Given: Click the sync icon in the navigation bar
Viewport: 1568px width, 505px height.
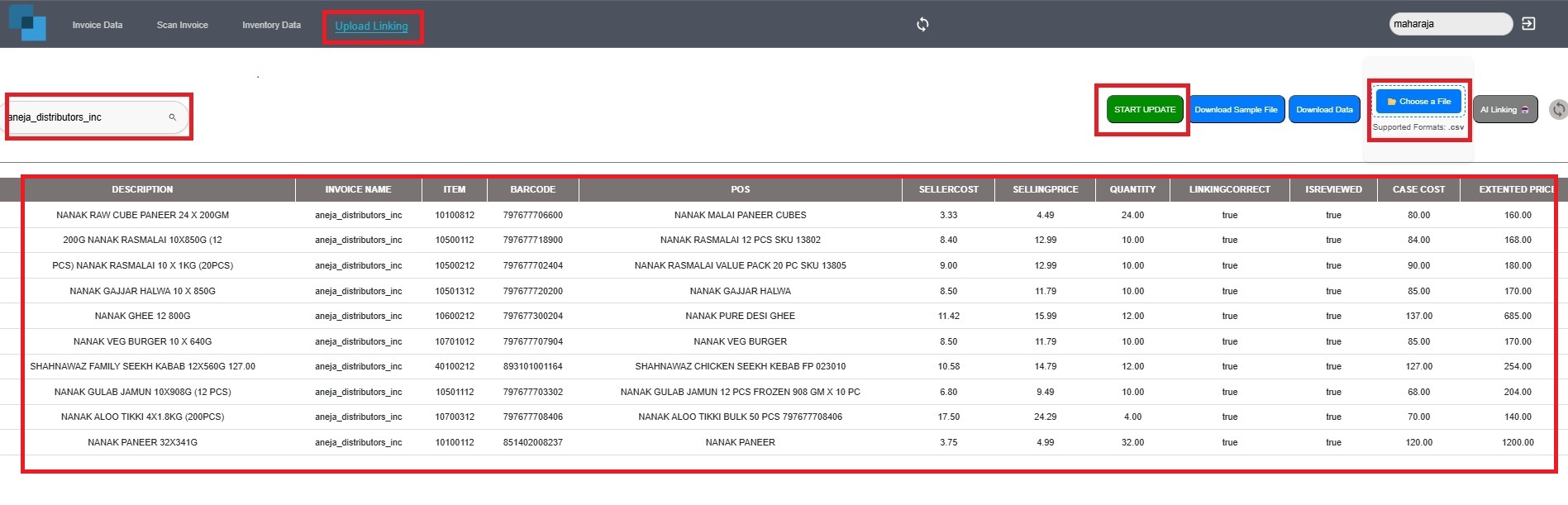Looking at the screenshot, I should point(922,24).
